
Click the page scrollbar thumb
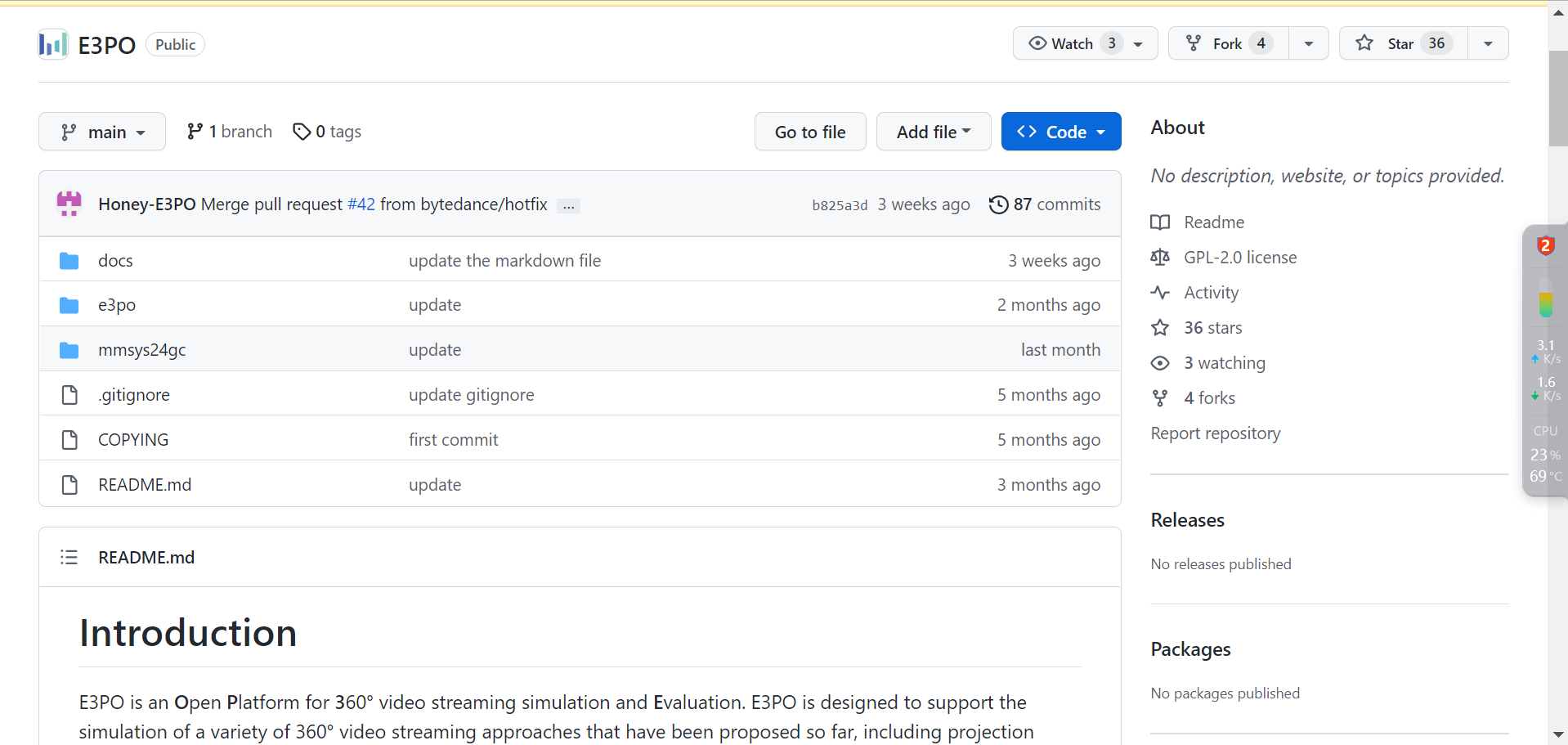[x=1558, y=99]
